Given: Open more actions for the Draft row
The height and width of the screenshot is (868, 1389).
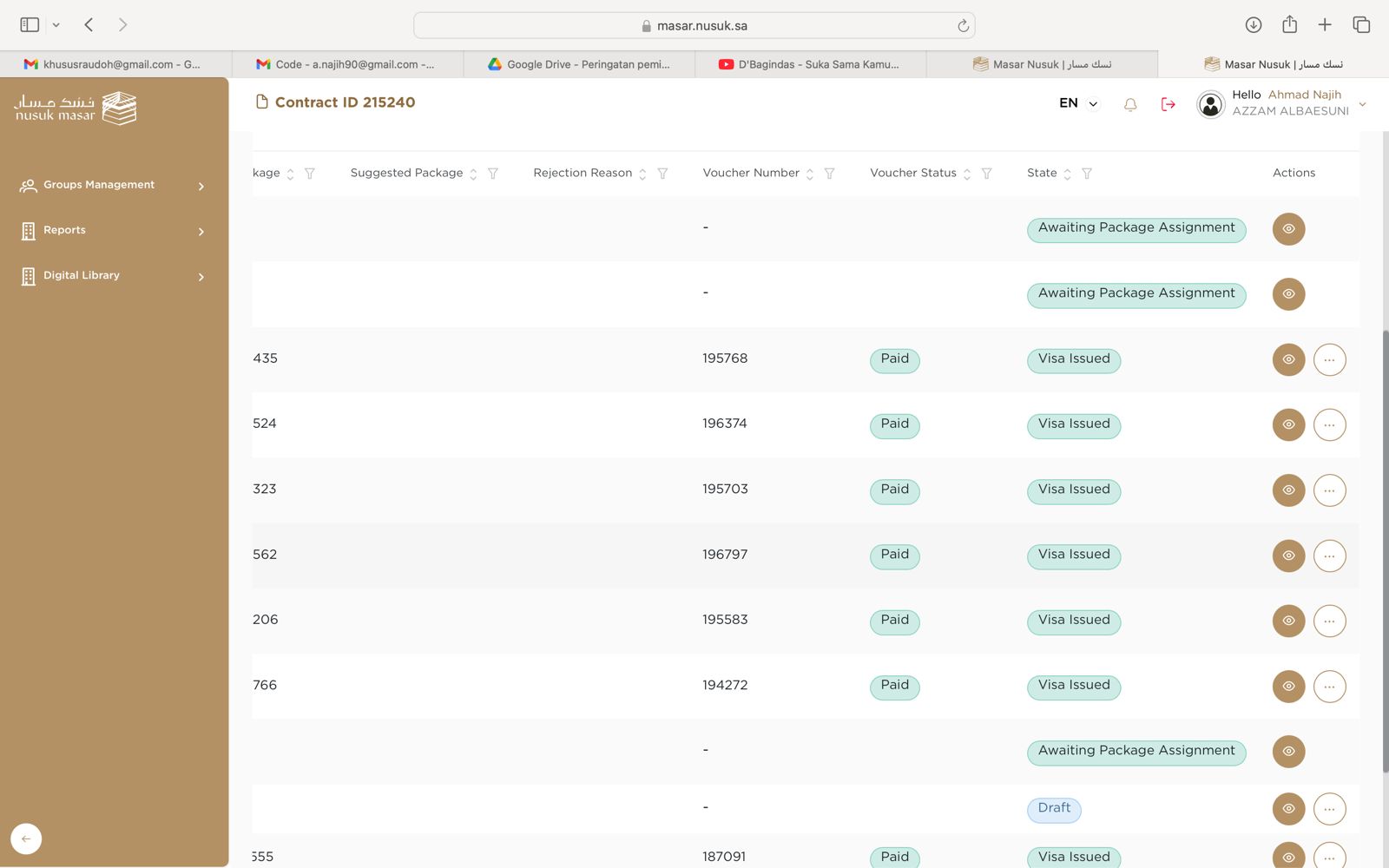Looking at the screenshot, I should pos(1329,809).
